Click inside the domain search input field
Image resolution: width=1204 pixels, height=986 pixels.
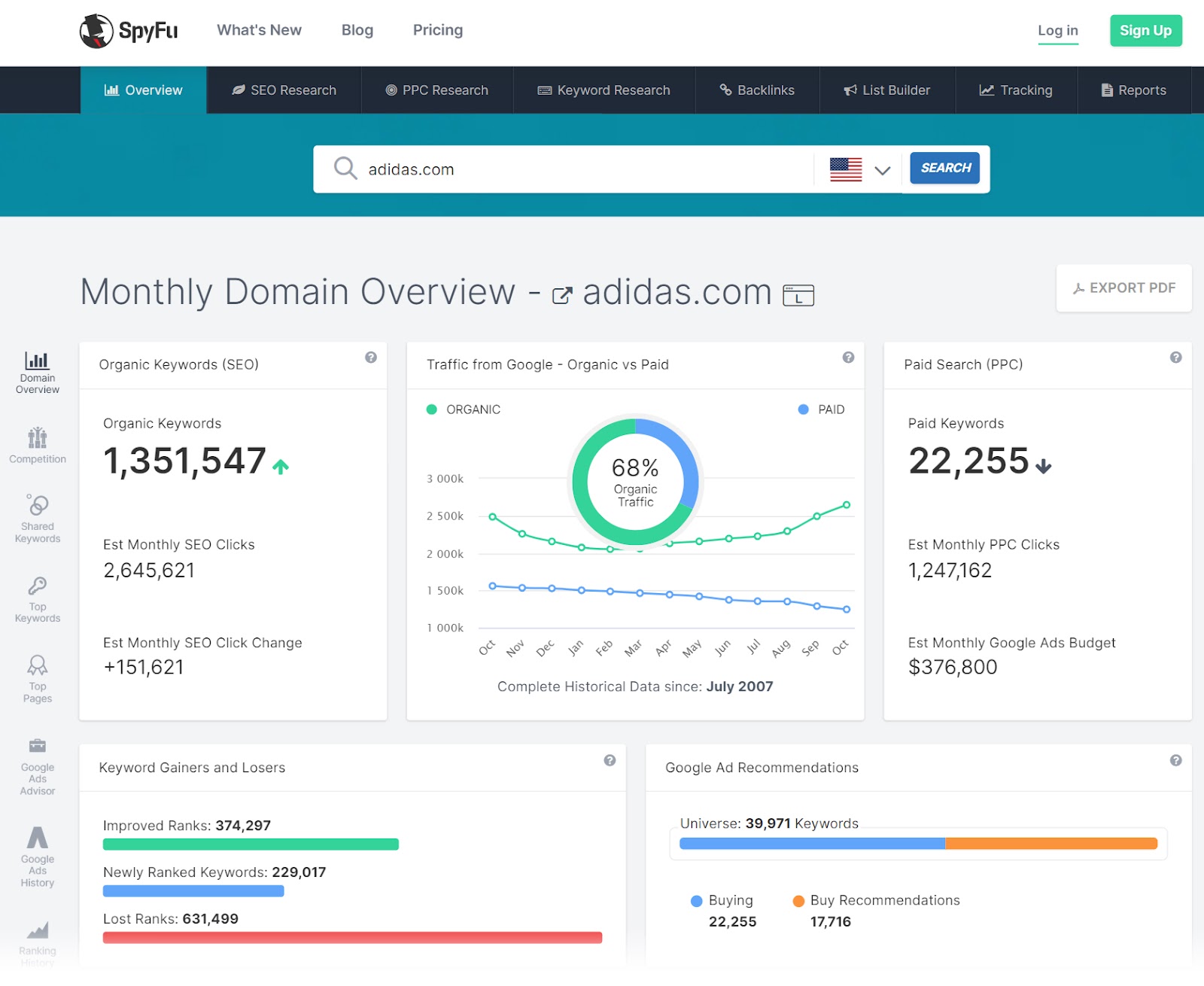pyautogui.click(x=564, y=169)
